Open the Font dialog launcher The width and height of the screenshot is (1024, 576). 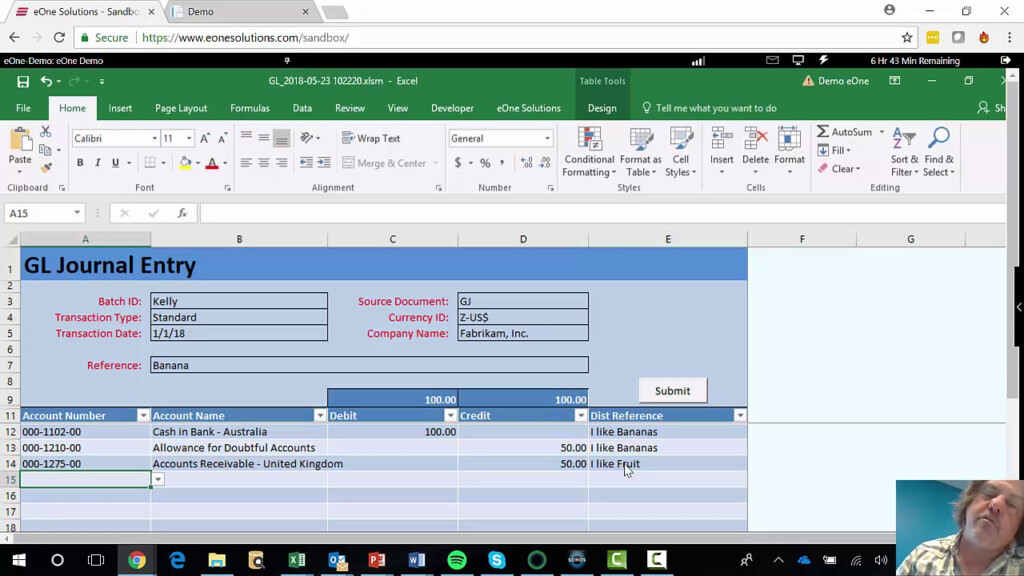point(227,188)
